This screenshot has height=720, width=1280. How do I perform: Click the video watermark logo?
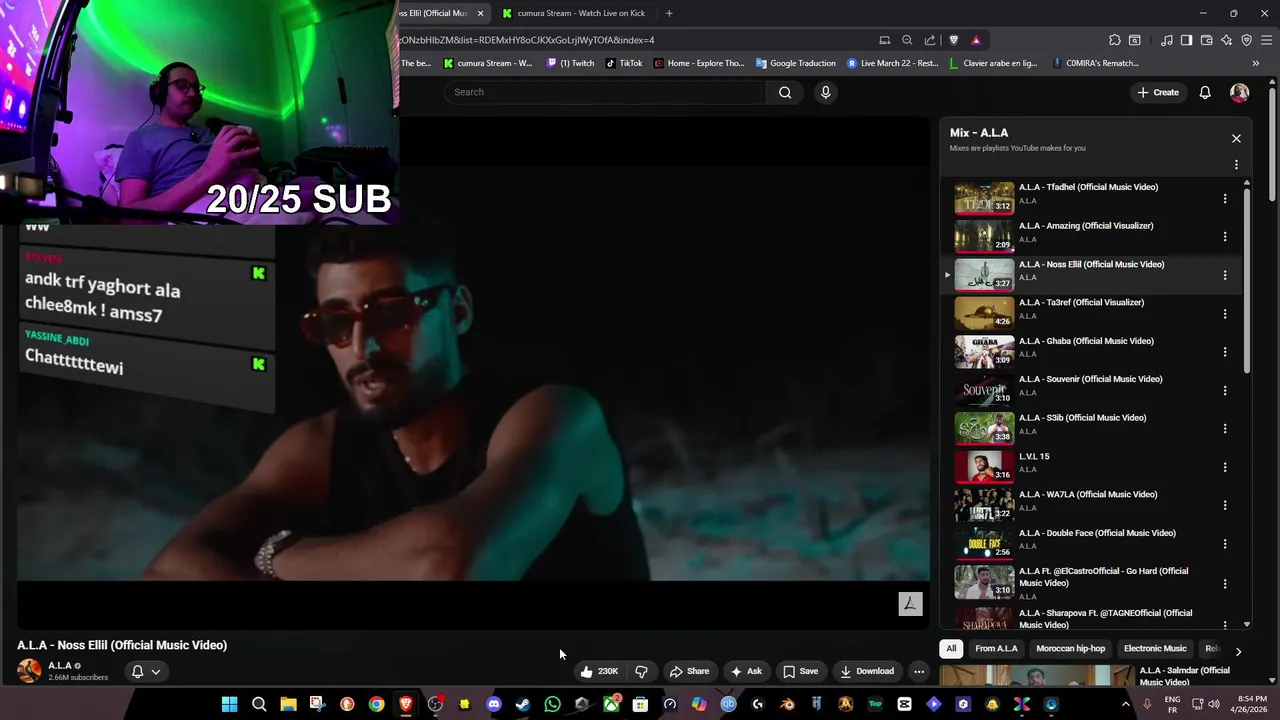[x=910, y=603]
